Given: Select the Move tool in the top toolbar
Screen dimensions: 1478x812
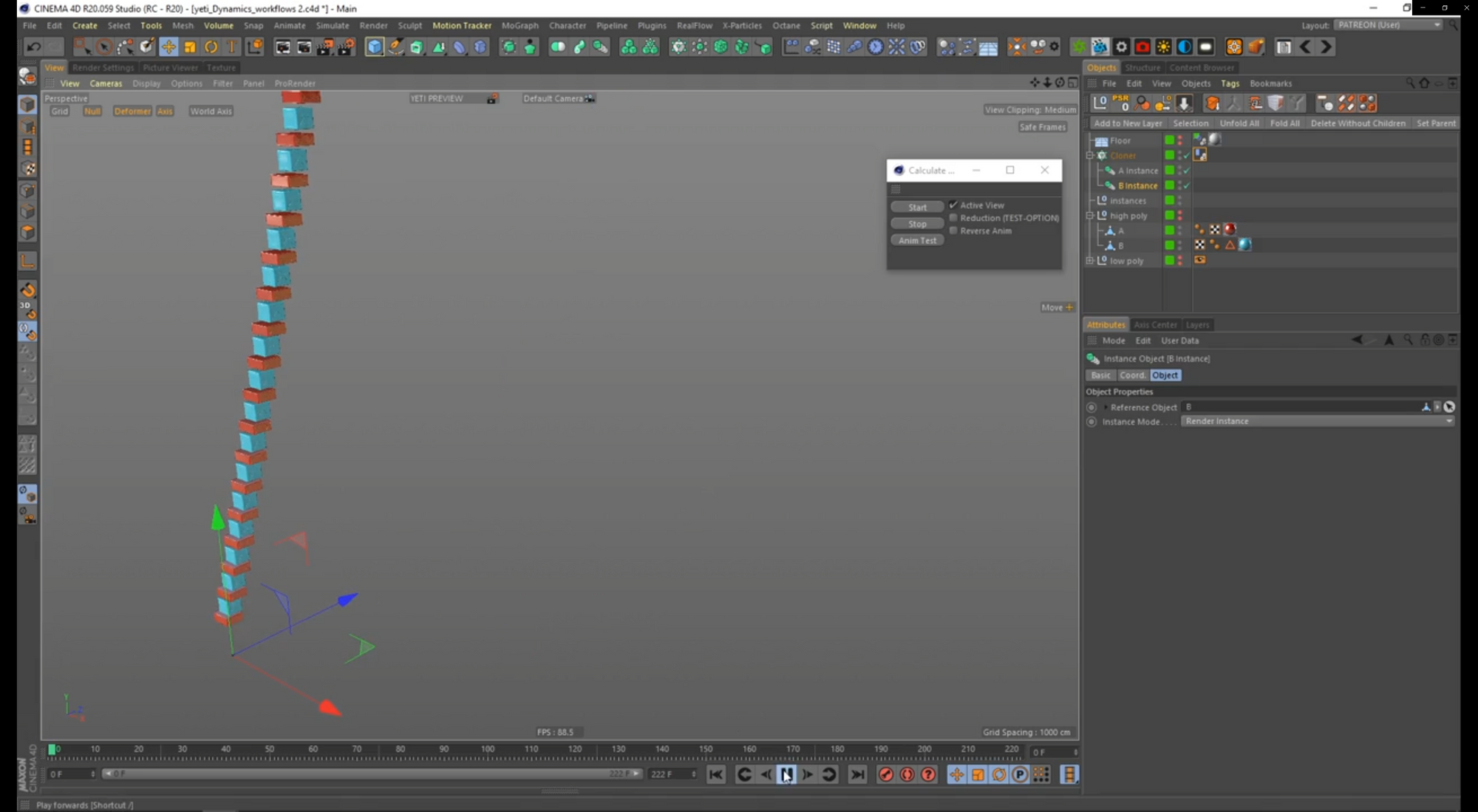Looking at the screenshot, I should click(168, 47).
